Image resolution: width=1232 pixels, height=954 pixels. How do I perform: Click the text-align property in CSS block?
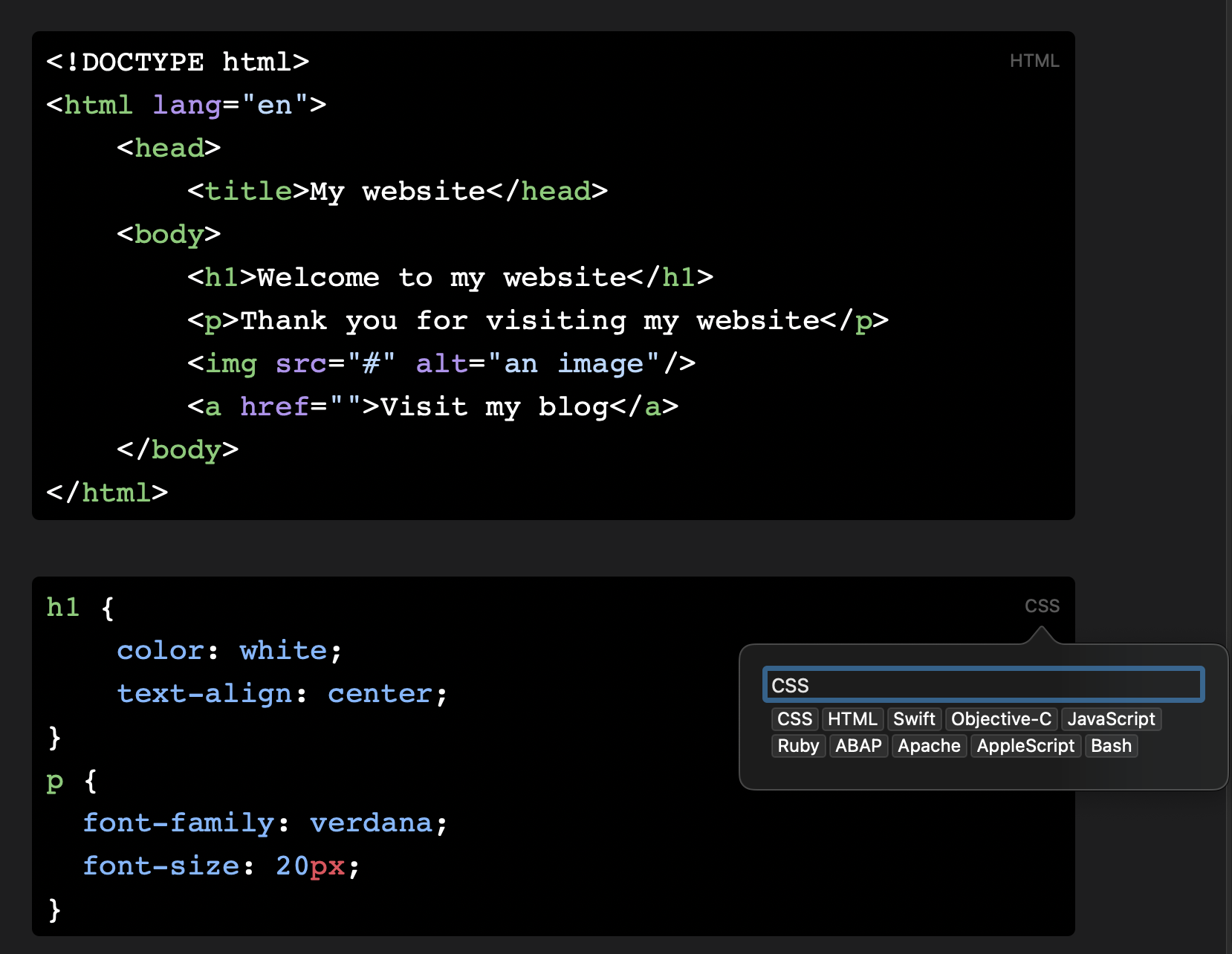(x=204, y=694)
